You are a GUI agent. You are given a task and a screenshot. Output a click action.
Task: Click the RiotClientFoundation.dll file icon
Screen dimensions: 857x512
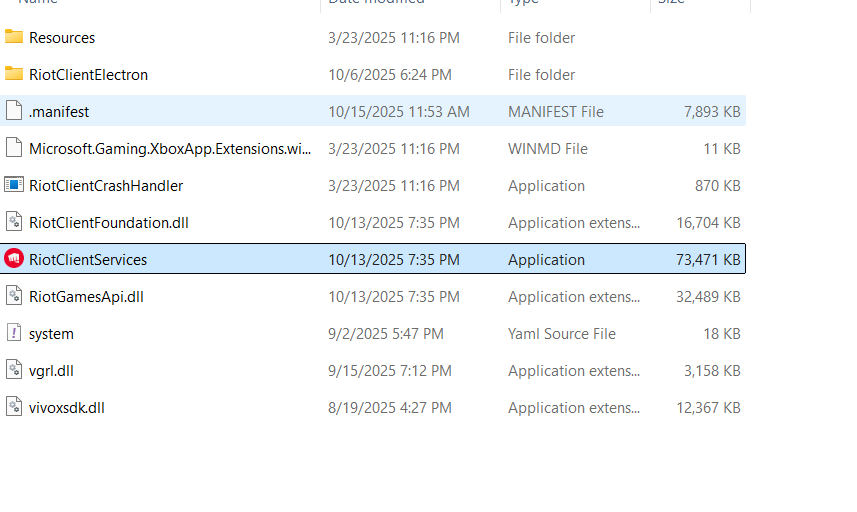pos(14,223)
